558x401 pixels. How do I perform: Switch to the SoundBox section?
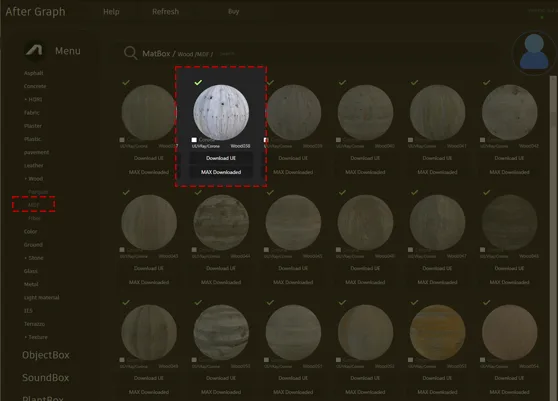[x=46, y=378]
